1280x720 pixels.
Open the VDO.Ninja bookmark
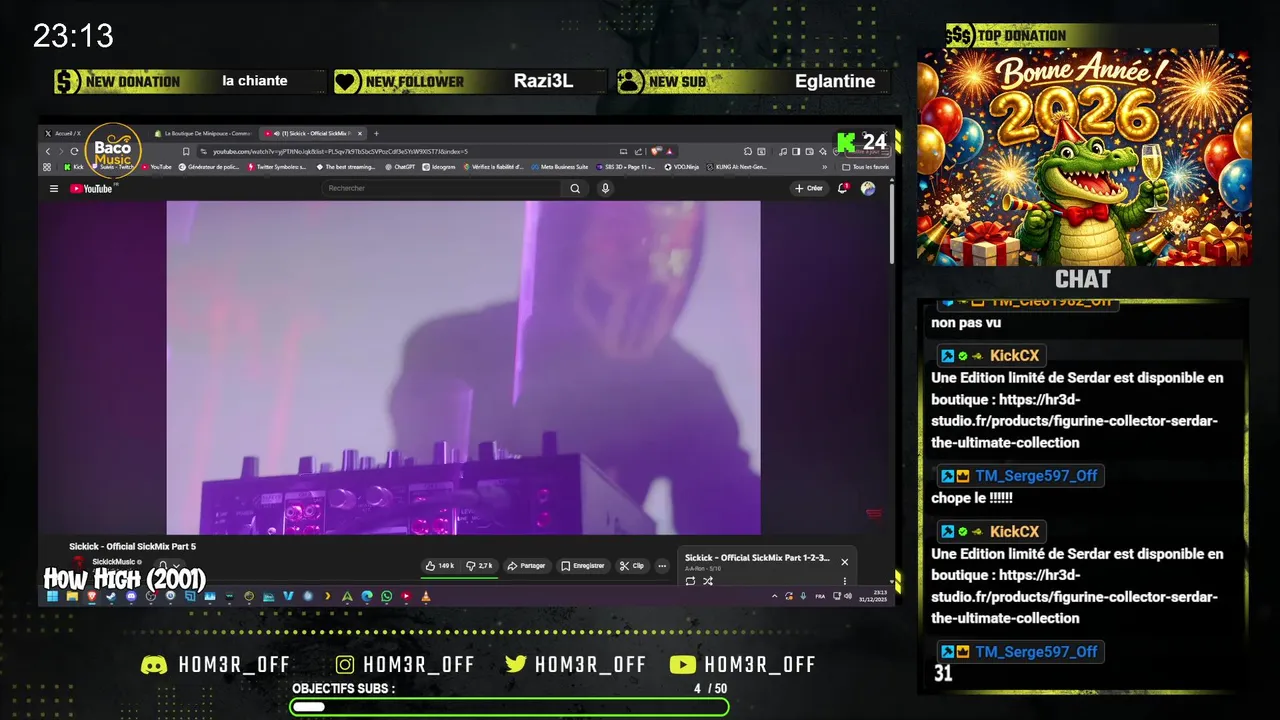point(681,167)
